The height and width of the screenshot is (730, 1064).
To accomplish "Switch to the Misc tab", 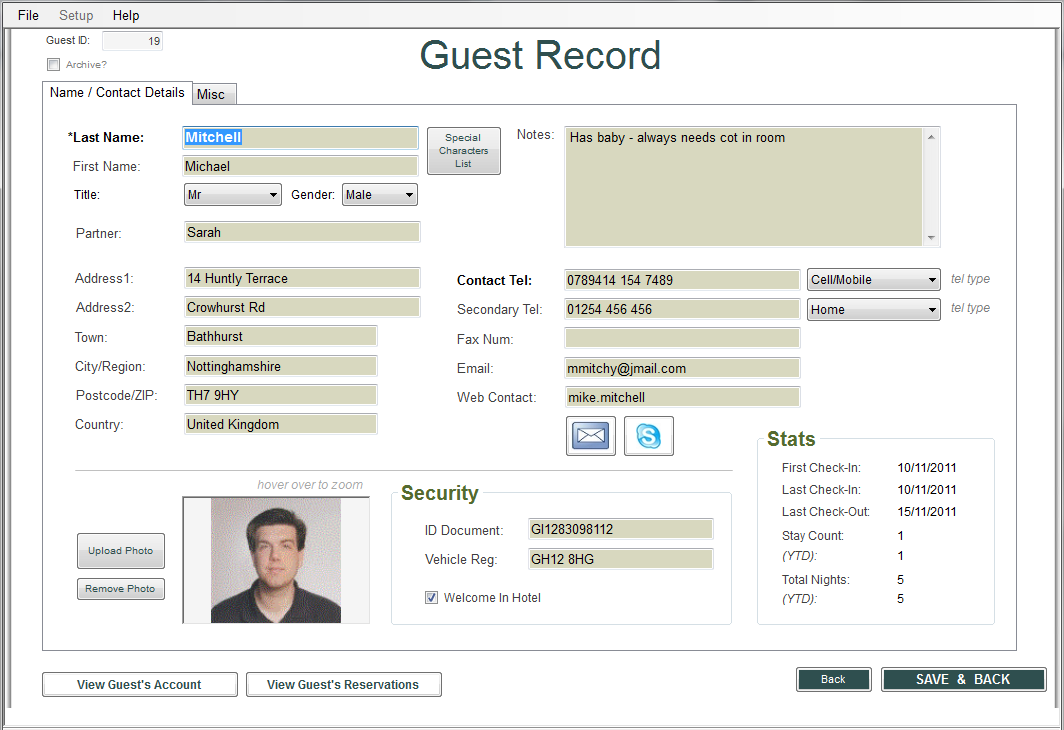I will point(211,94).
